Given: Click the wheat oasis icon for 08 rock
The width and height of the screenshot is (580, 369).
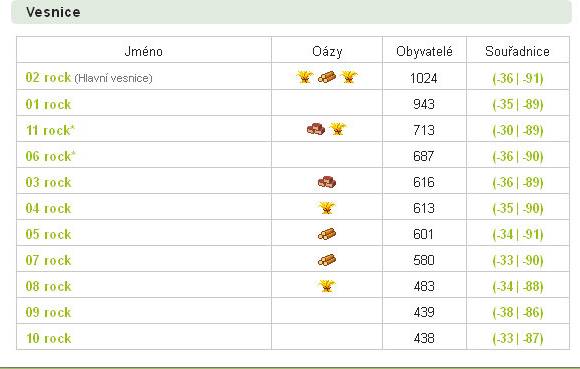Looking at the screenshot, I should click(x=327, y=286).
